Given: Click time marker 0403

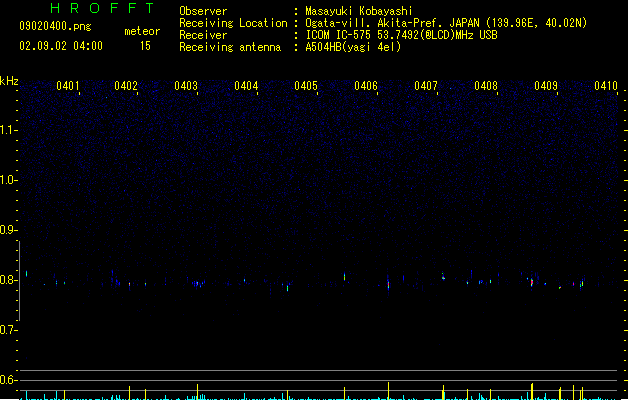Looking at the screenshot, I should [x=186, y=86].
